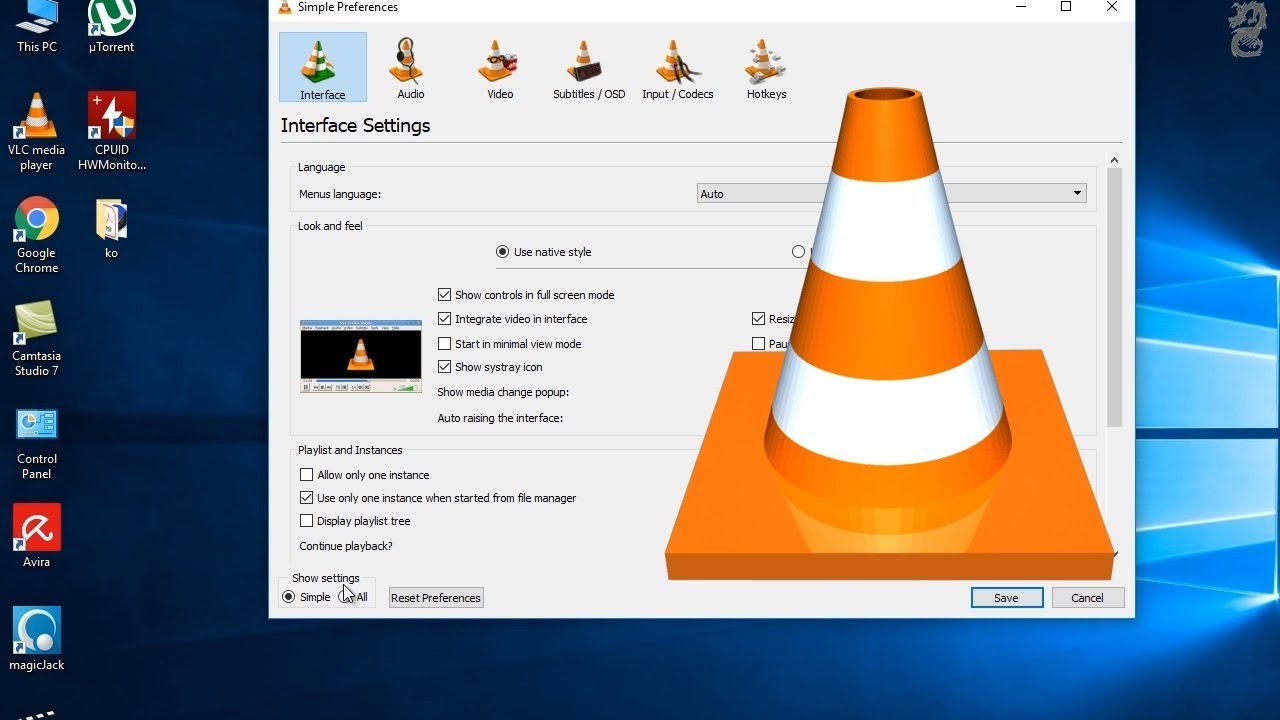Maximize the Simple Preferences window
The height and width of the screenshot is (720, 1280).
[1066, 7]
